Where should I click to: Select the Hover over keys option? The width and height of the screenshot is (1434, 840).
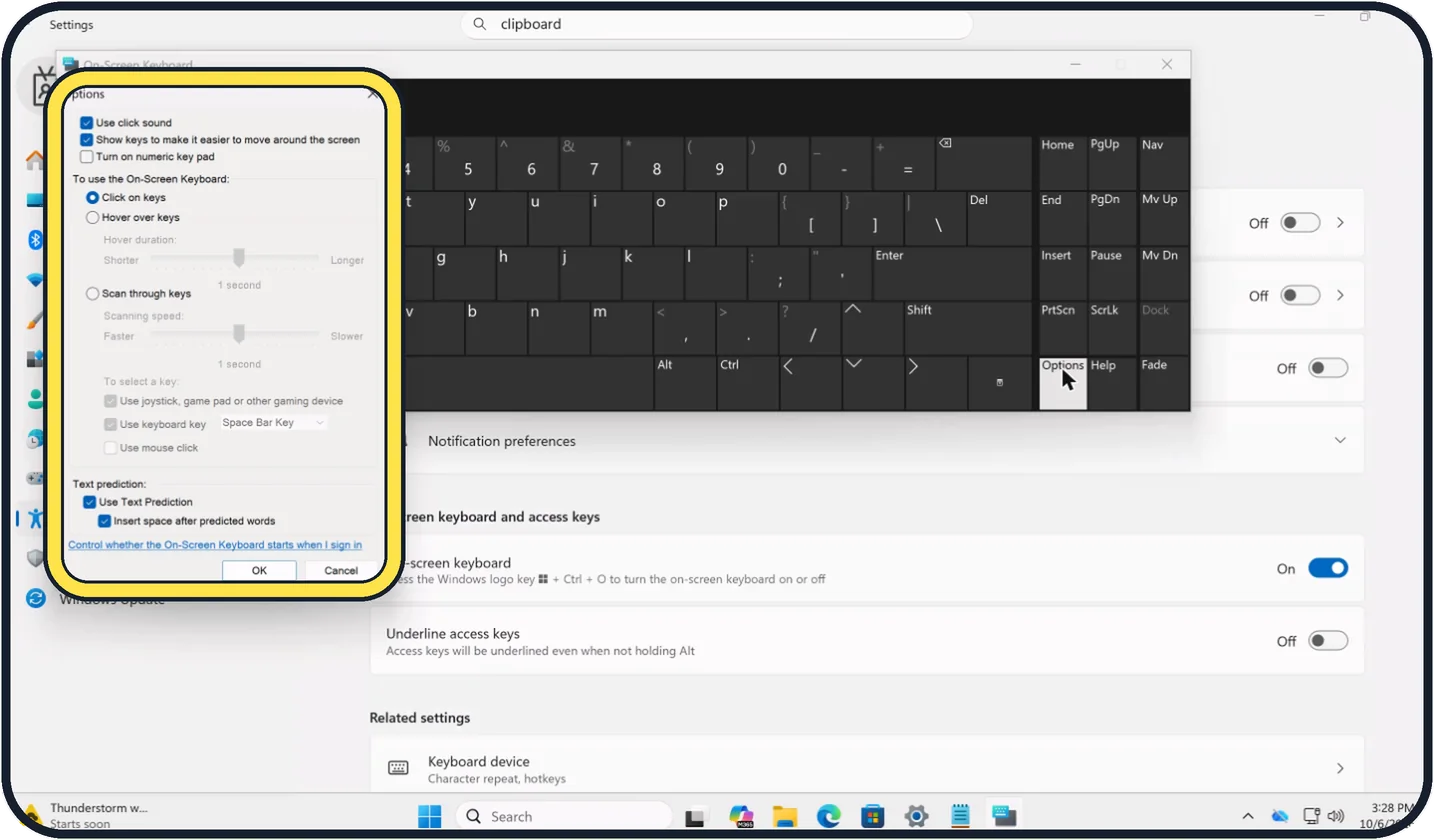(x=93, y=217)
